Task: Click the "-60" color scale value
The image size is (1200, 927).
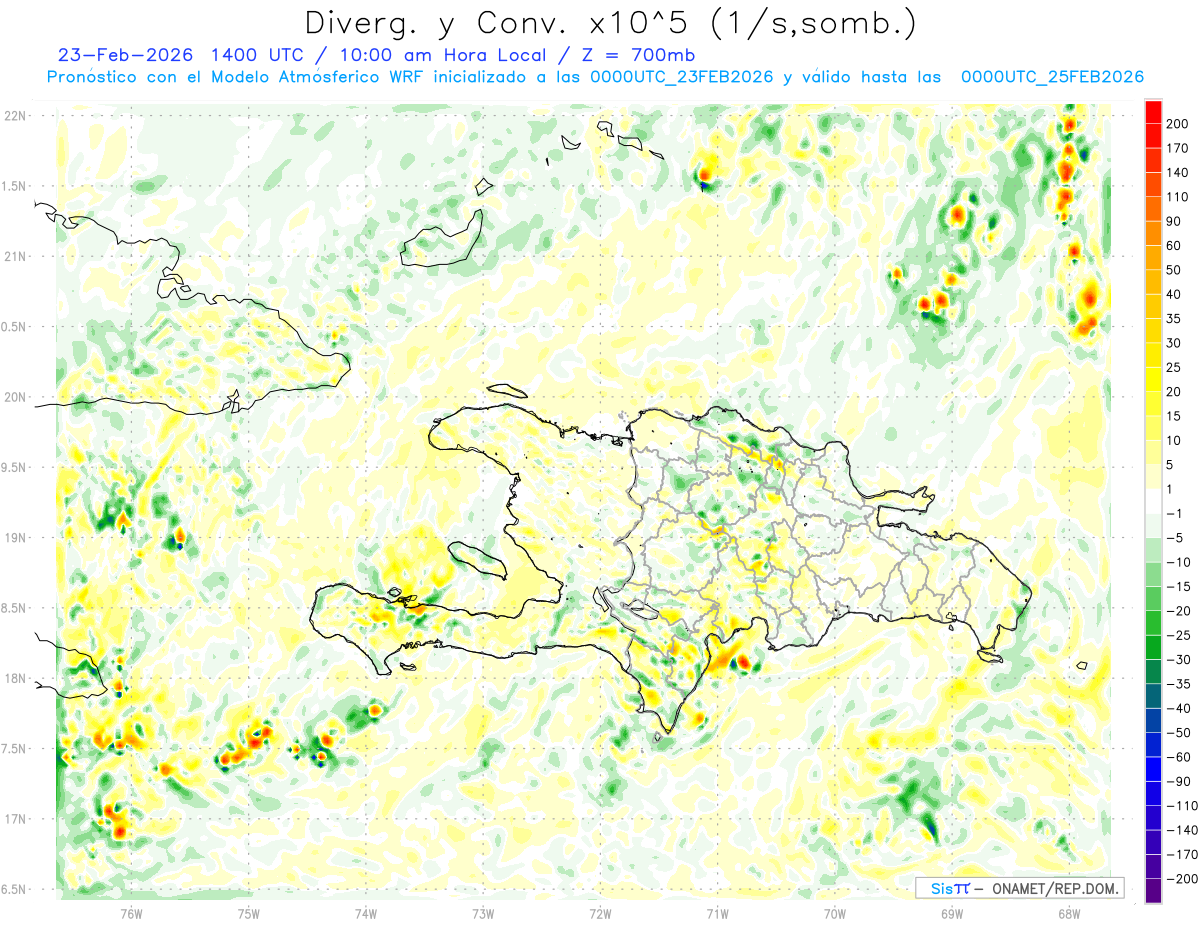Action: [1177, 757]
